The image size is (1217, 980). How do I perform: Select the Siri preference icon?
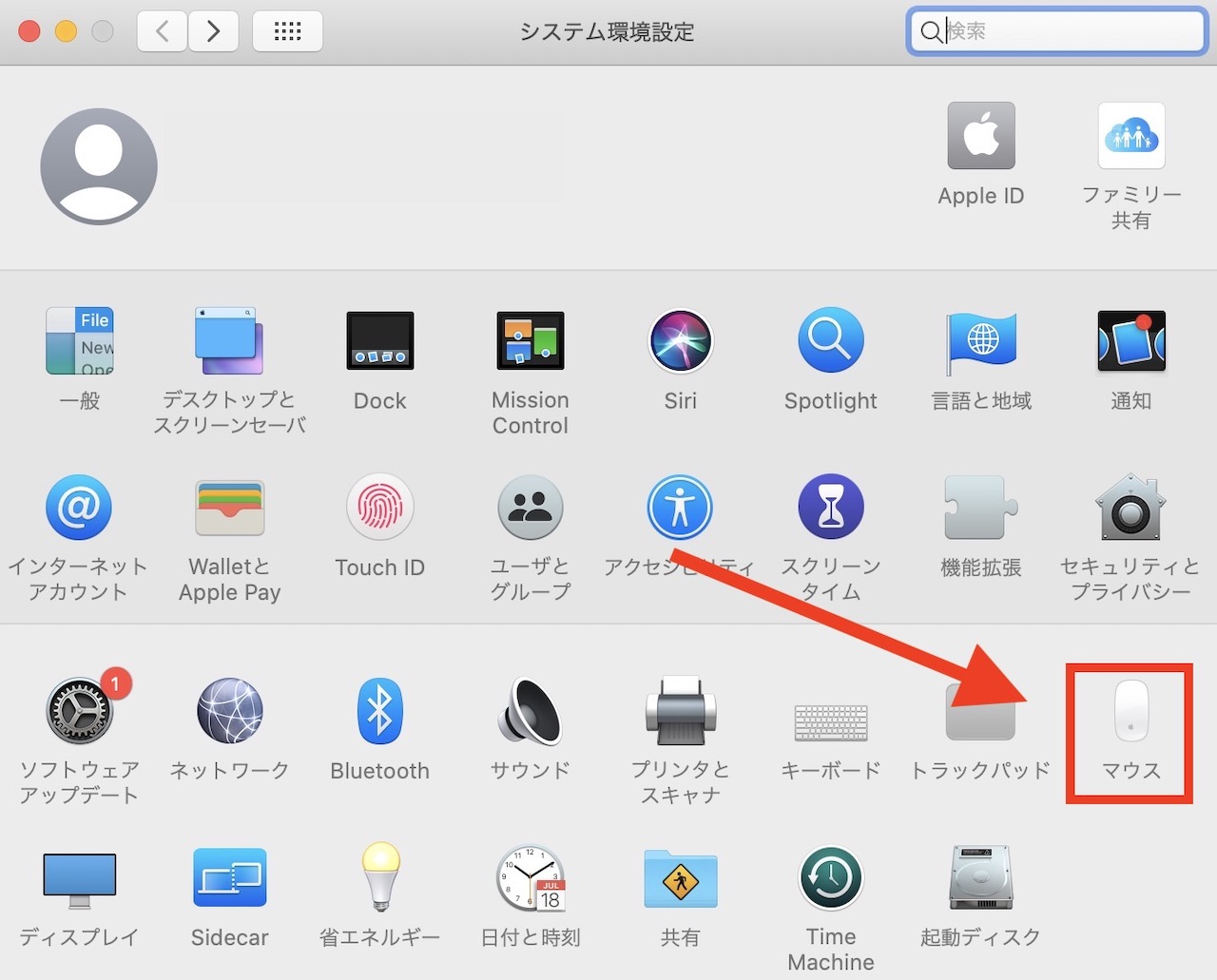click(680, 340)
